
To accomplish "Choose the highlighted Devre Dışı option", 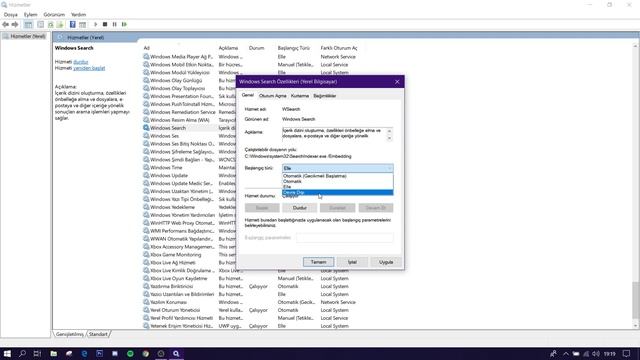I will (x=338, y=192).
